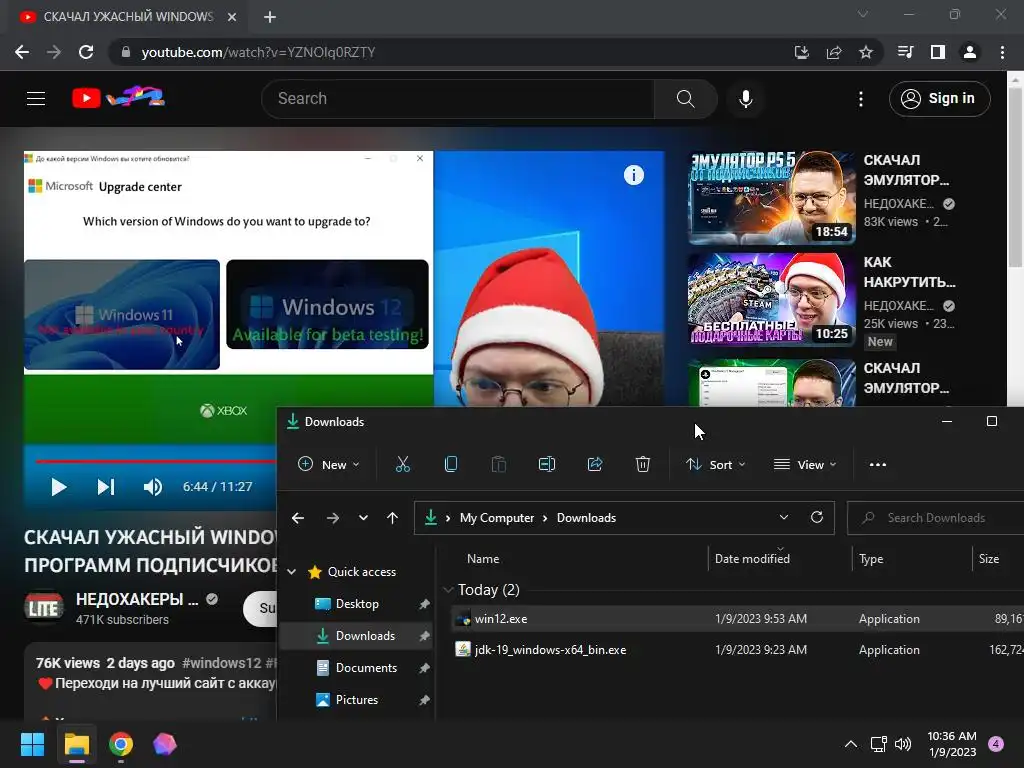The width and height of the screenshot is (1024, 768).
Task: Focus the YouTube Search field
Action: click(x=457, y=99)
